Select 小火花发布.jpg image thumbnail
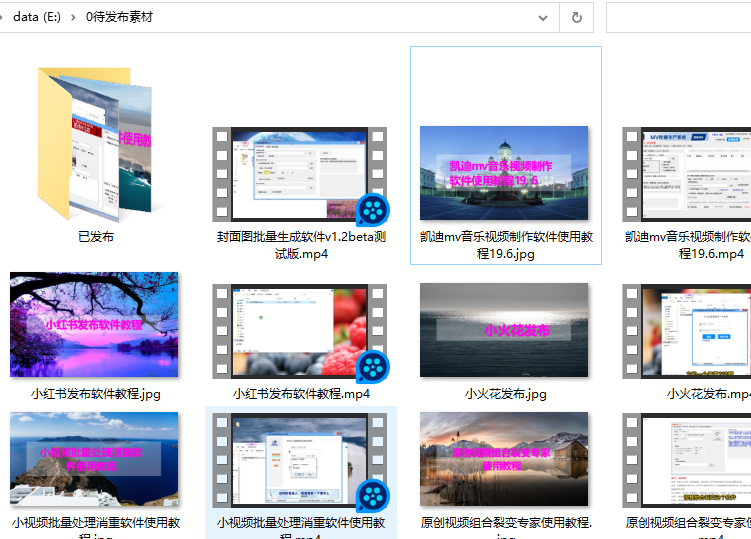 504,330
